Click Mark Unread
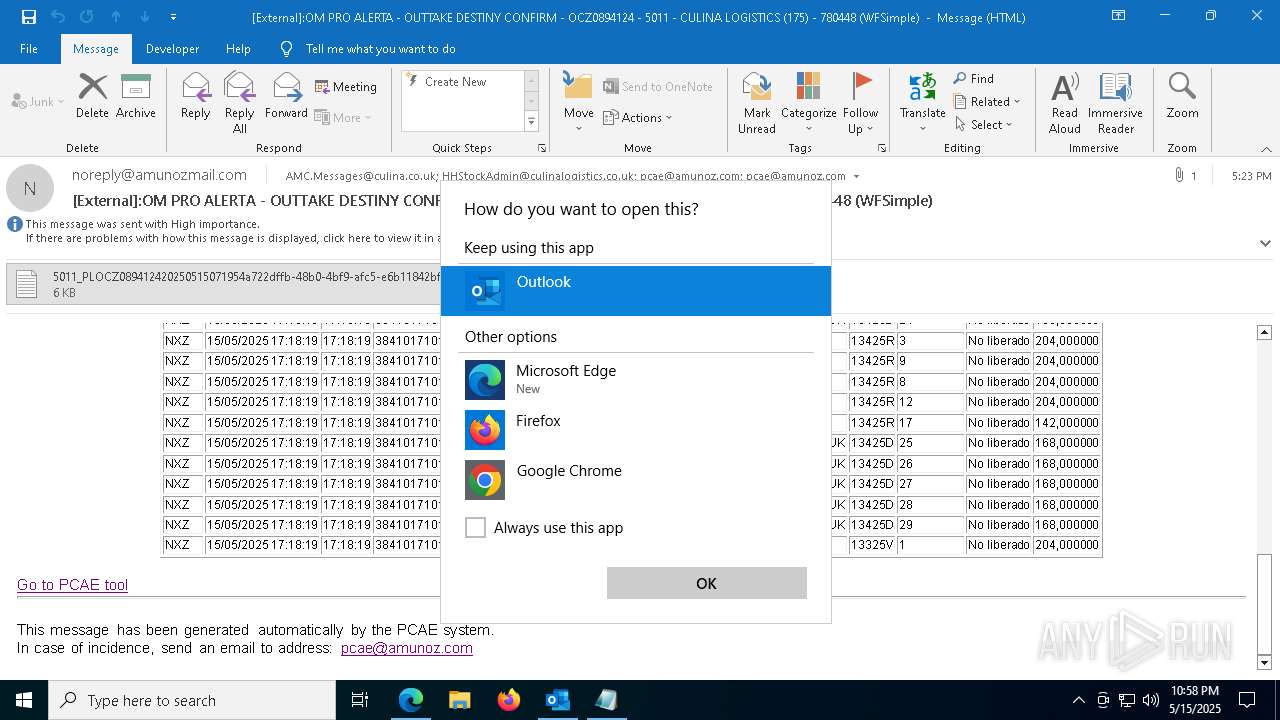The height and width of the screenshot is (720, 1280). (x=757, y=103)
